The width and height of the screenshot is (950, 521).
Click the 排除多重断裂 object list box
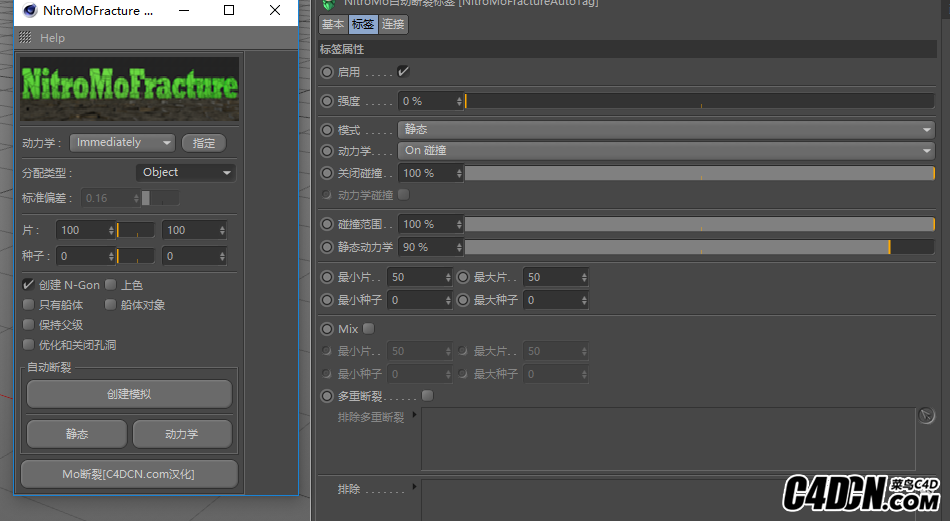click(x=668, y=439)
